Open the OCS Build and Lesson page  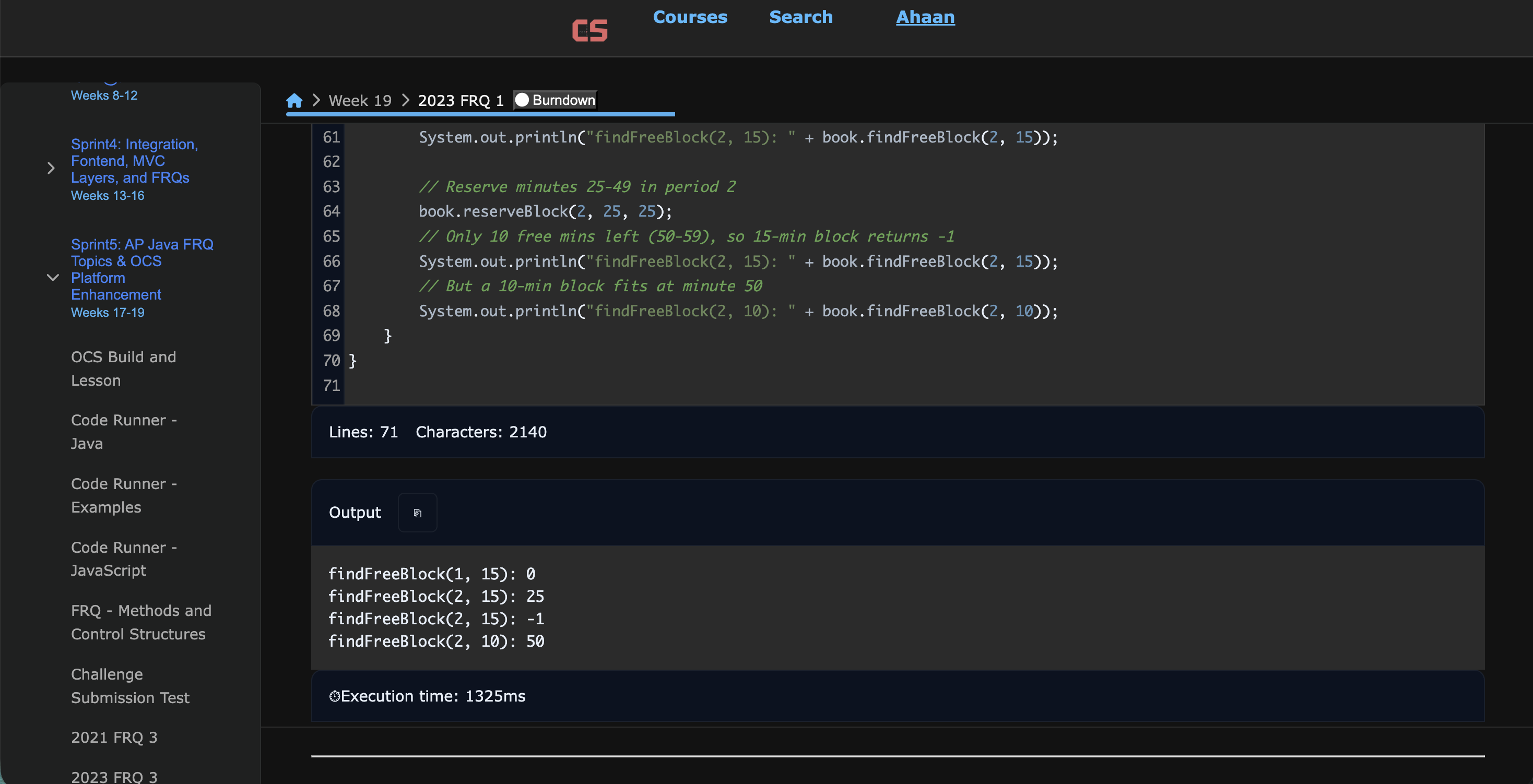123,368
